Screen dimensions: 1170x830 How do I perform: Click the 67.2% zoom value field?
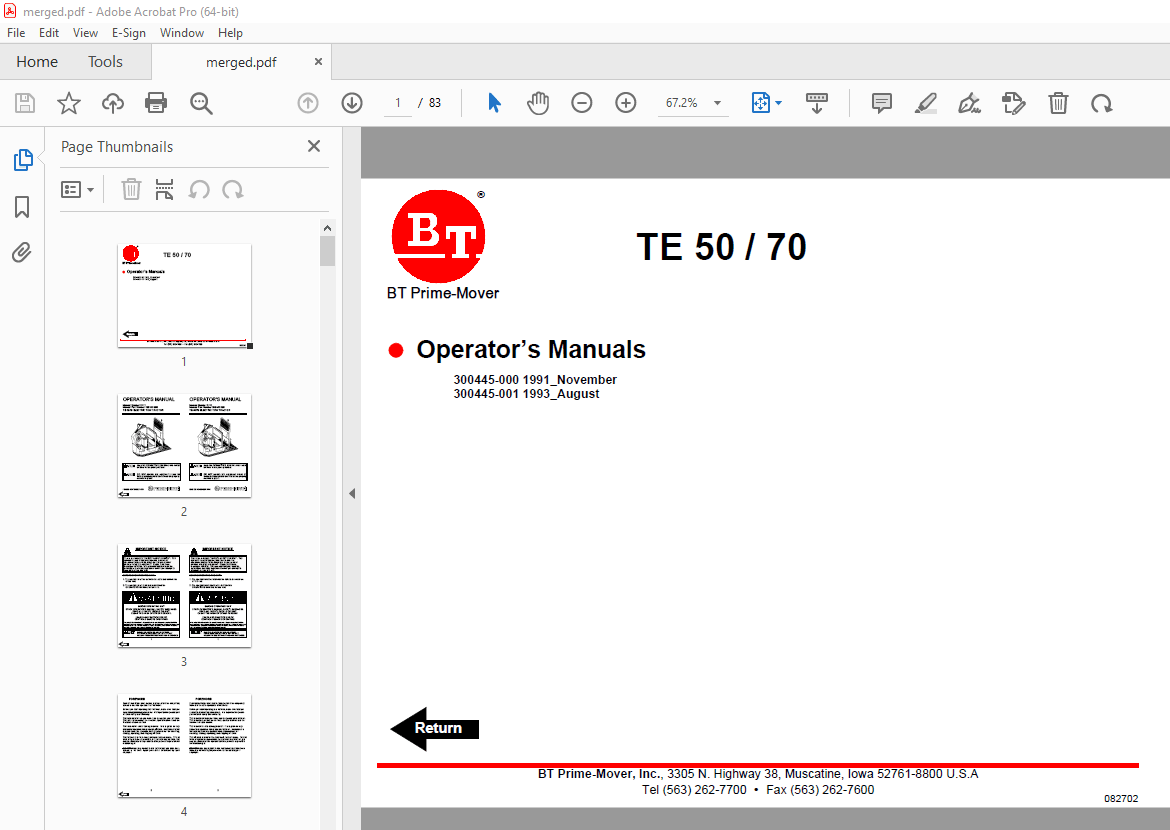(681, 103)
